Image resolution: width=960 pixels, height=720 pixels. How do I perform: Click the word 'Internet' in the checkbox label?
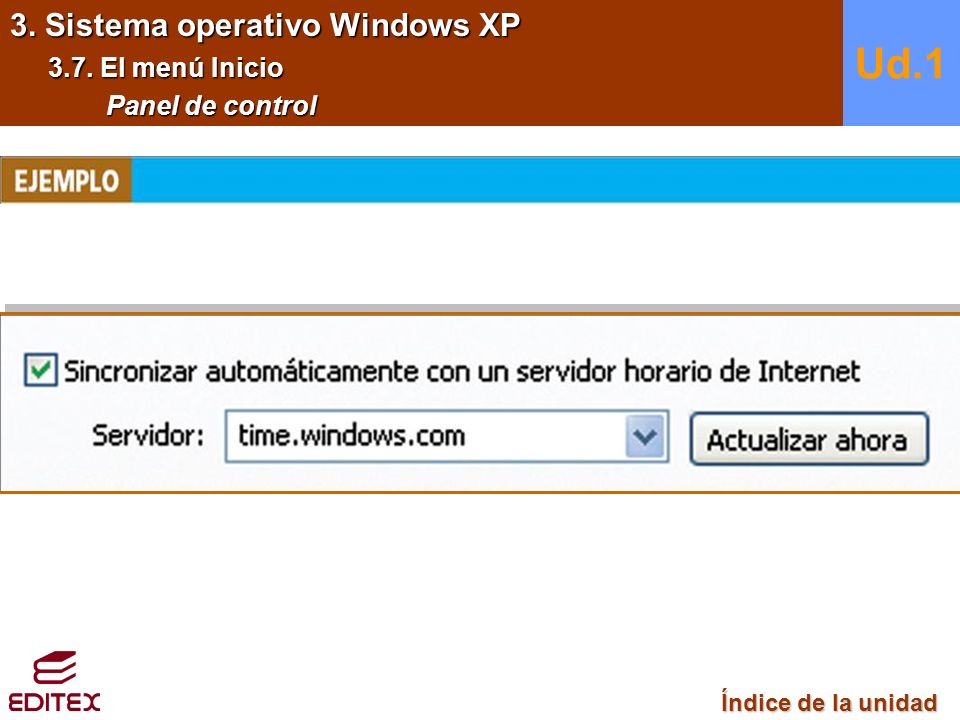(809, 372)
